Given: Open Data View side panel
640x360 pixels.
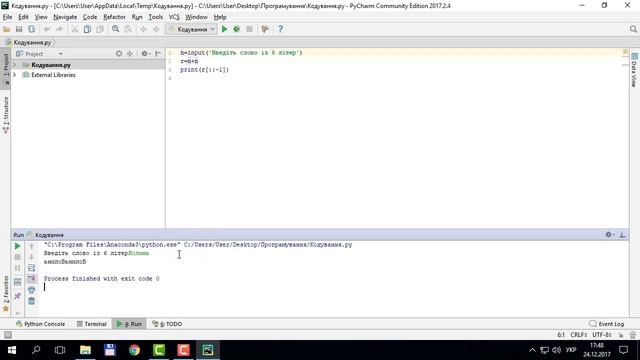Looking at the screenshot, I should click(634, 70).
